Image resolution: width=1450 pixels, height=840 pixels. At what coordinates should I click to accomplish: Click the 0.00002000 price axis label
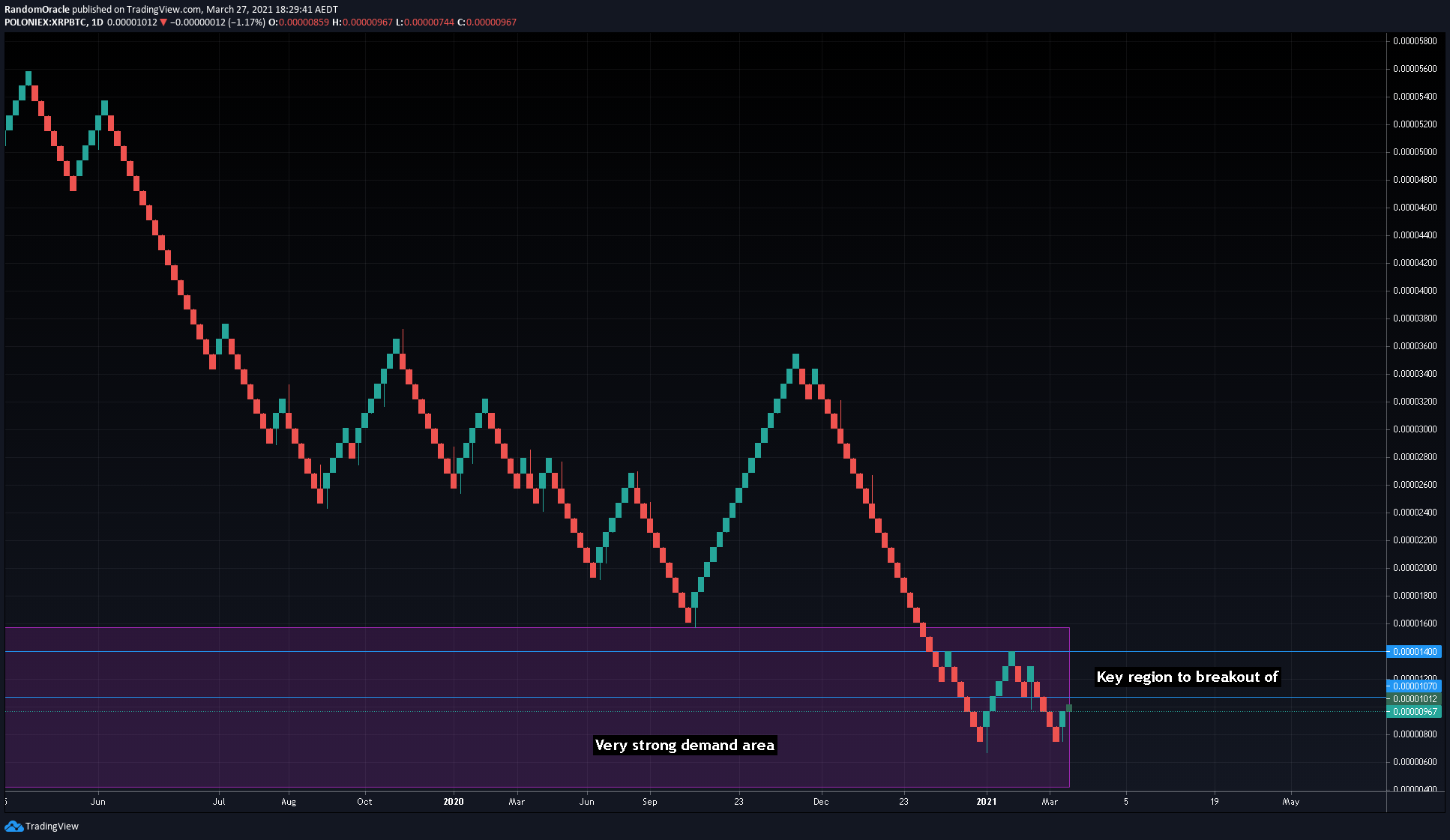[1415, 567]
